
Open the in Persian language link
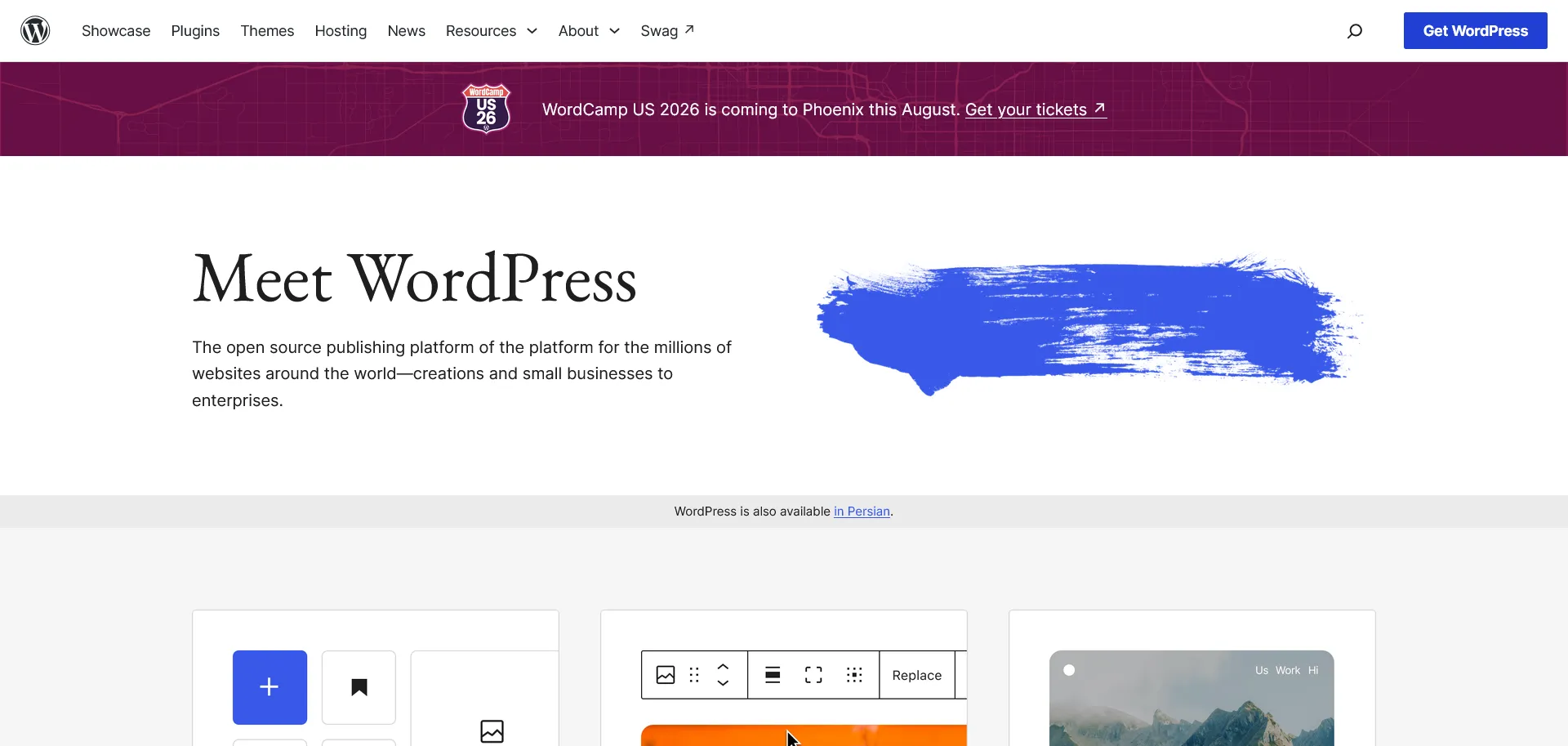pyautogui.click(x=862, y=511)
